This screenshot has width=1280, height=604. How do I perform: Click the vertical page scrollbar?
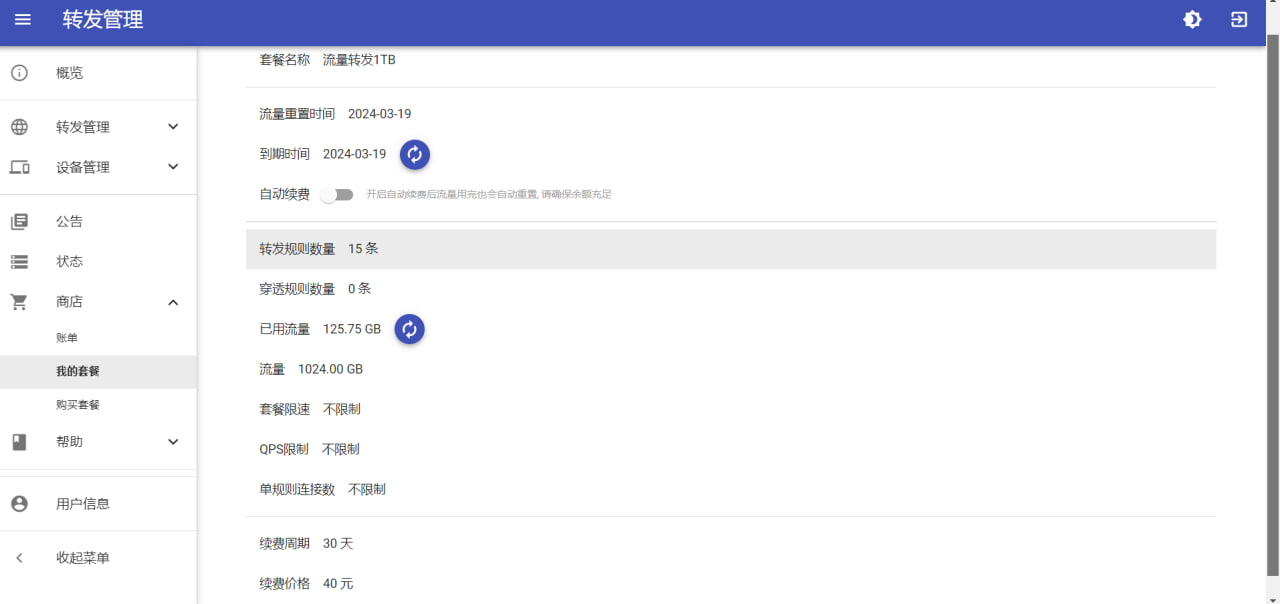1272,300
